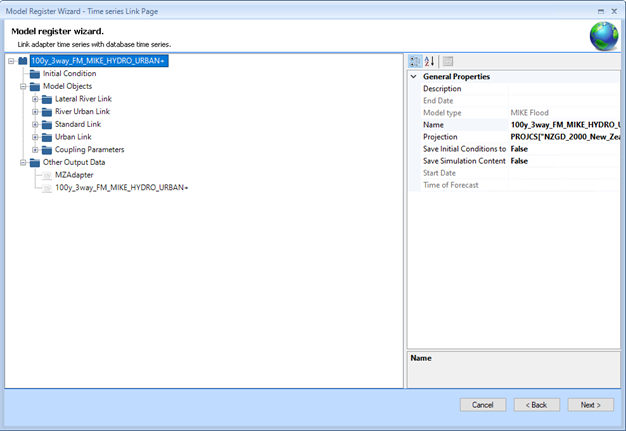This screenshot has height=431, width=626.
Task: Collapse the Model Objects node
Action: point(23,87)
